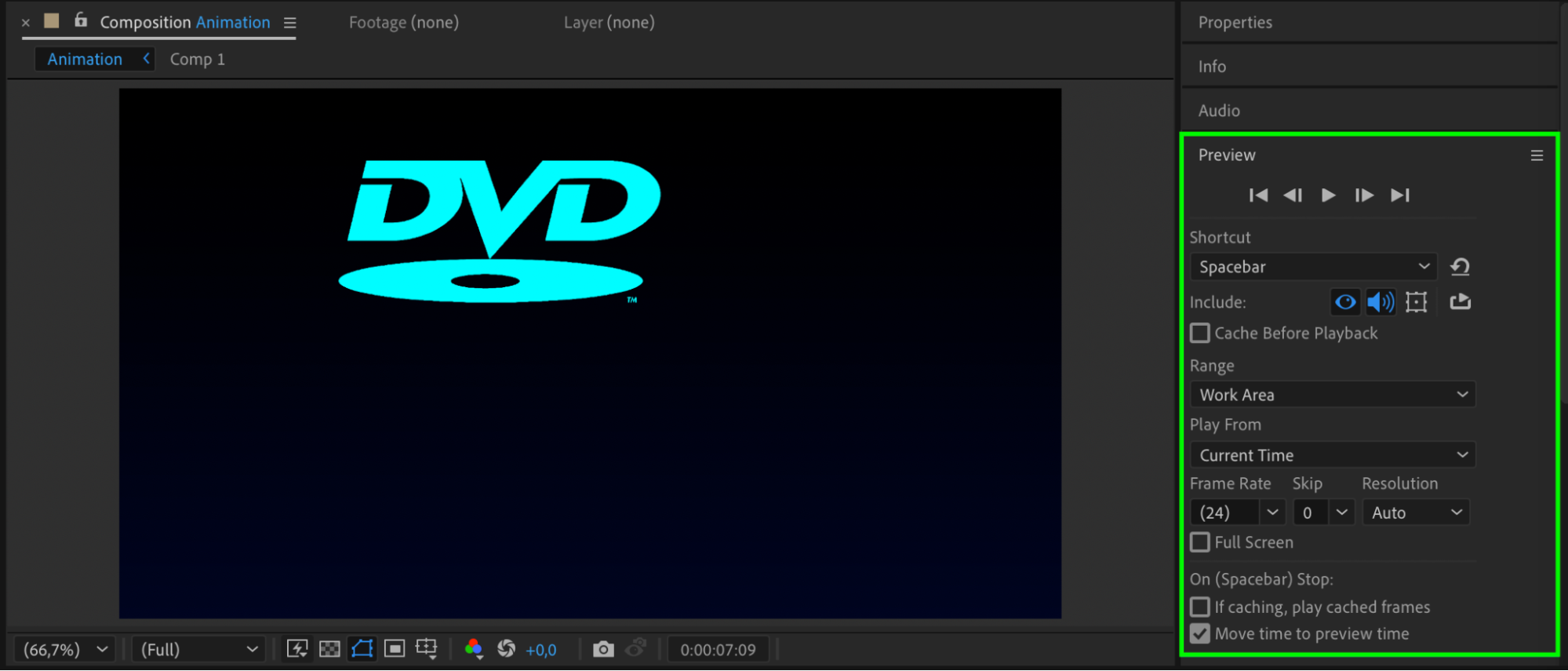This screenshot has height=671, width=1568.
Task: Play the composition preview
Action: coord(1328,195)
